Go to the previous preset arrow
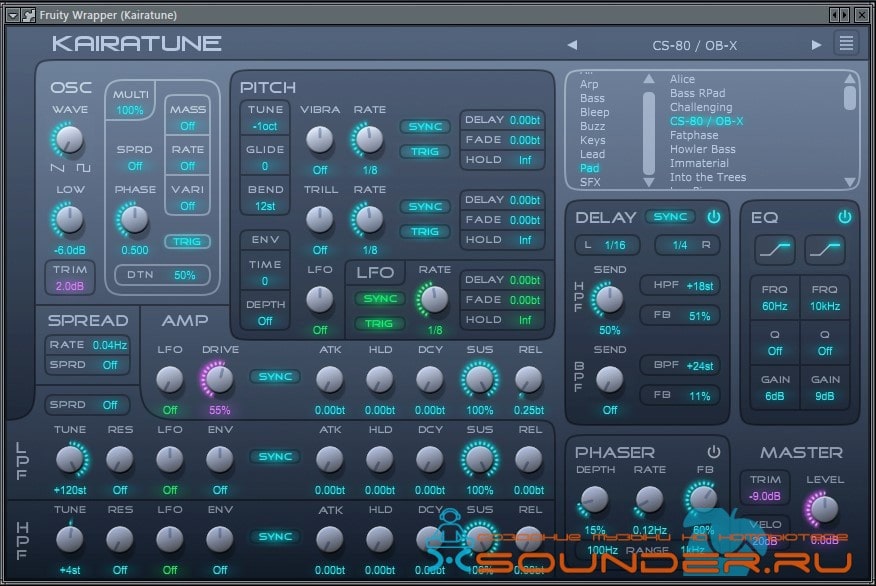Viewport: 876px width, 586px height. pos(572,45)
